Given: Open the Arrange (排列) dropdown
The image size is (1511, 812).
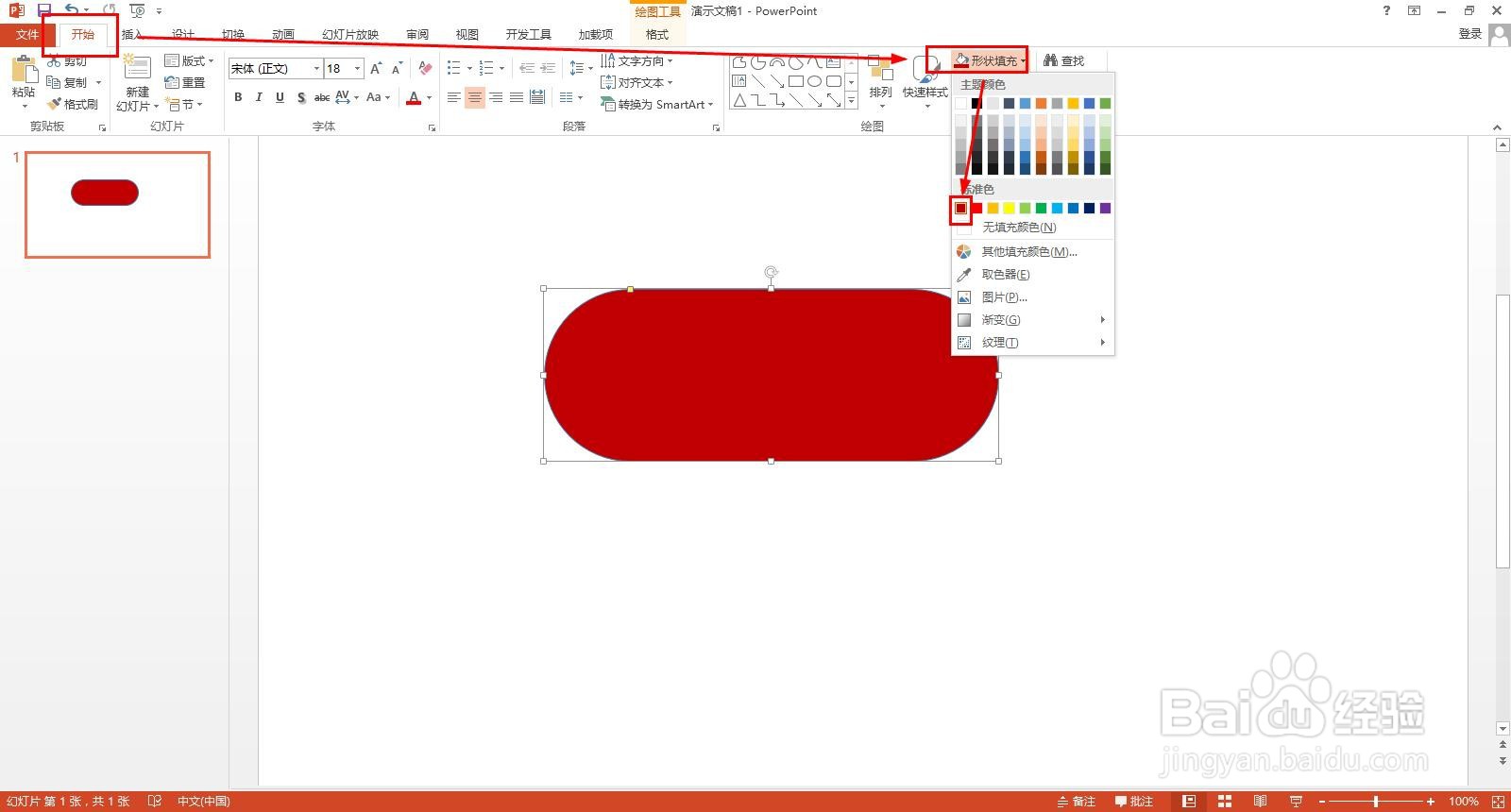Looking at the screenshot, I should point(881,80).
